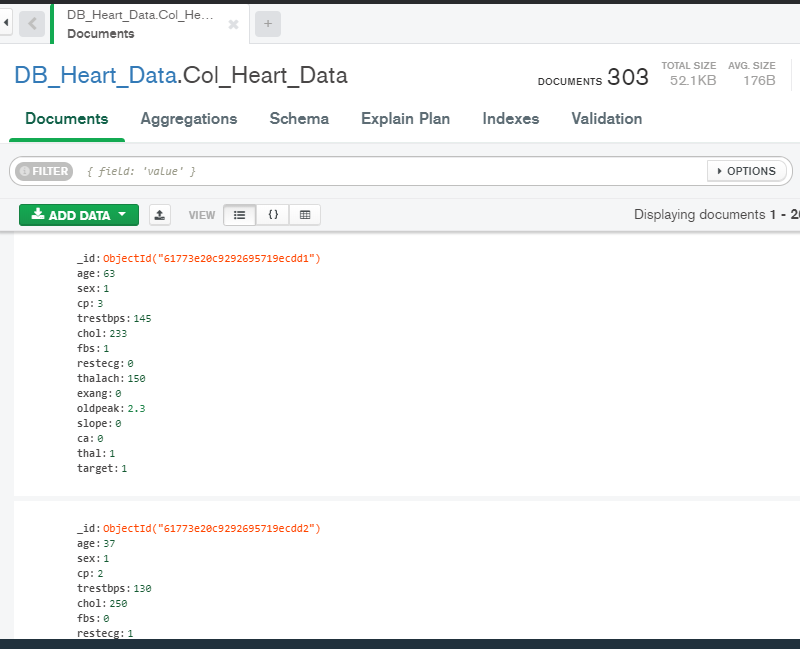Open the Explain Plan tab
Image resolution: width=800 pixels, height=649 pixels.
[x=406, y=118]
